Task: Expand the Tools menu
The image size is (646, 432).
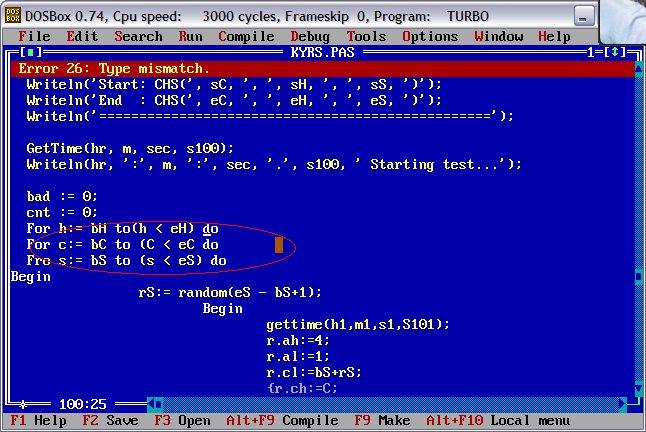Action: (366, 37)
